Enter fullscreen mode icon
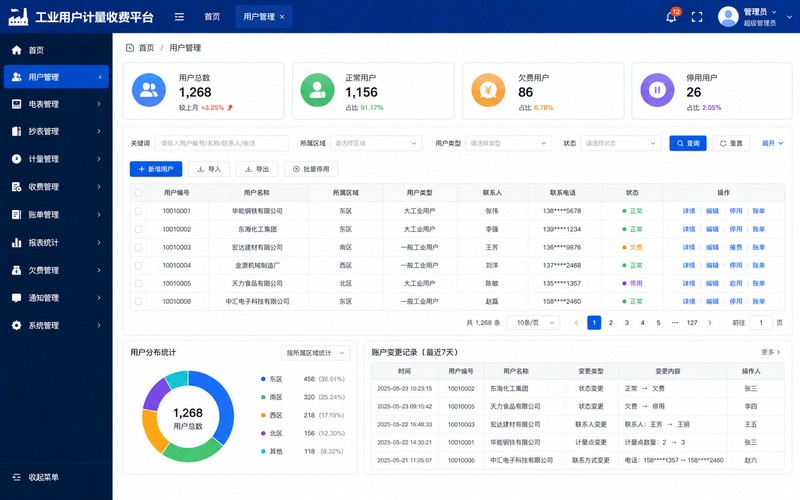This screenshot has width=800, height=500. tap(697, 17)
